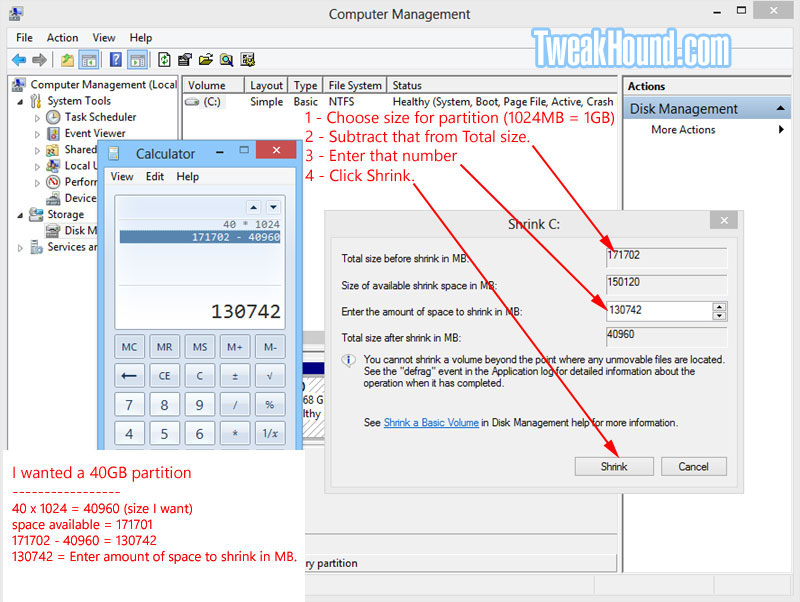
Task: Click the Properties/Settings toolbar icon
Action: (x=185, y=60)
